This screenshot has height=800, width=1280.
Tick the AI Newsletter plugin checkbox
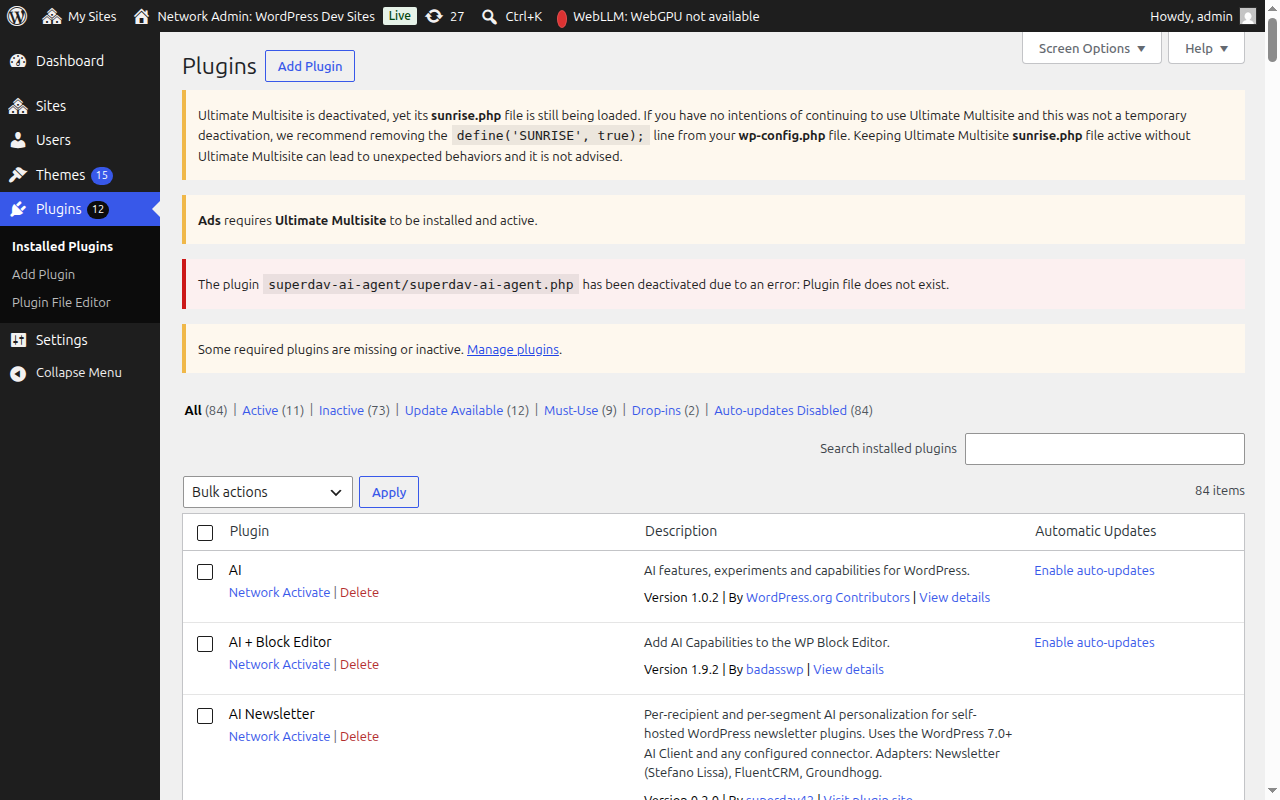[x=205, y=716]
